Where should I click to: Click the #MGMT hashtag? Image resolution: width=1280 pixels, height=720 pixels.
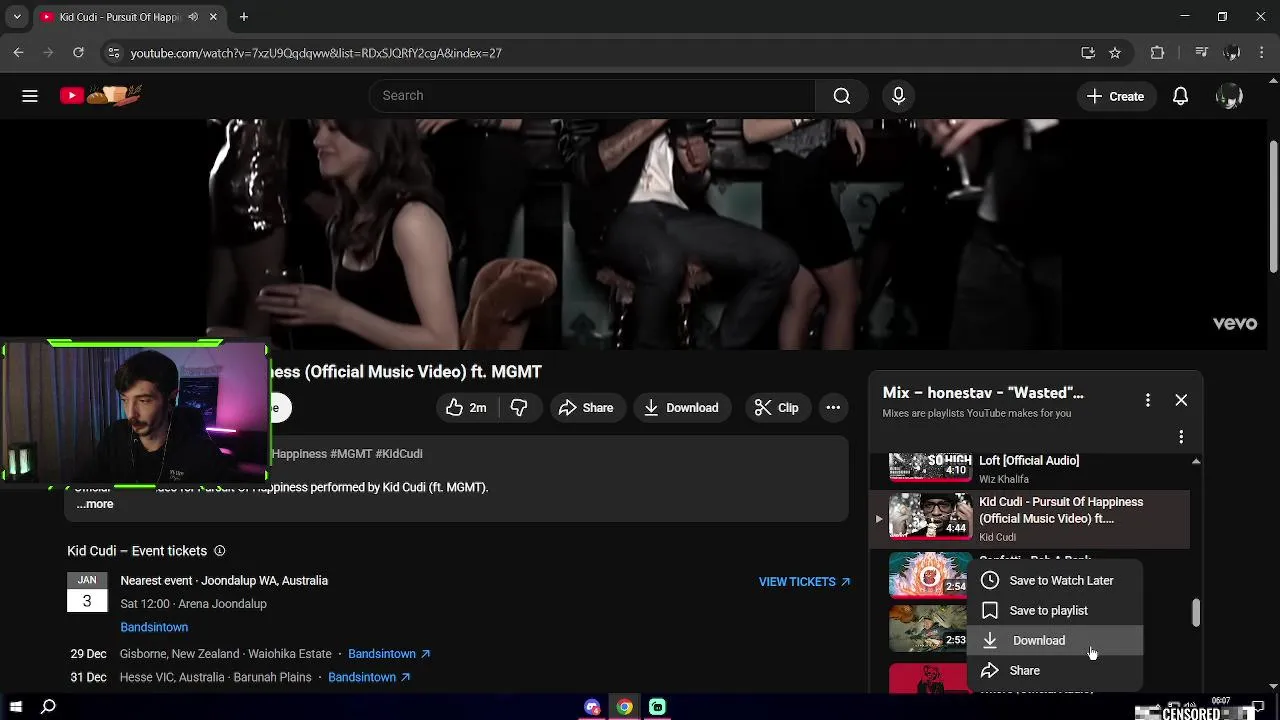(351, 454)
